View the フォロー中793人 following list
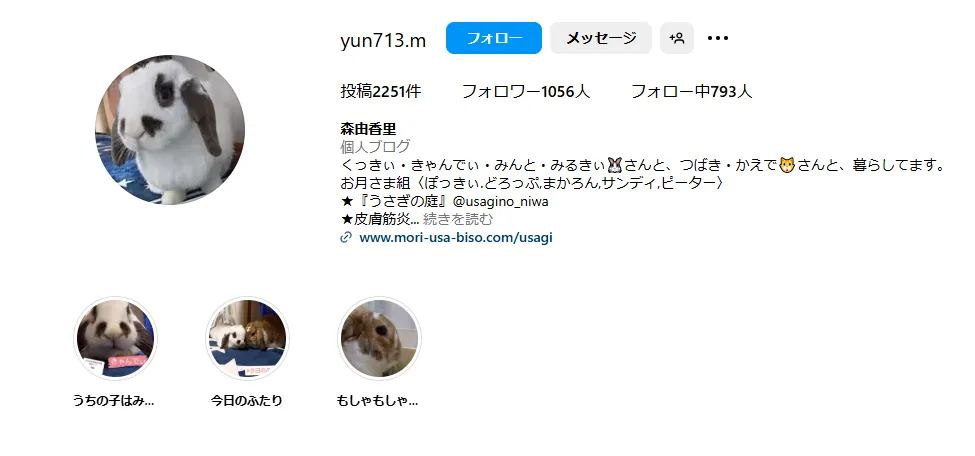This screenshot has width=975, height=456. (x=691, y=91)
